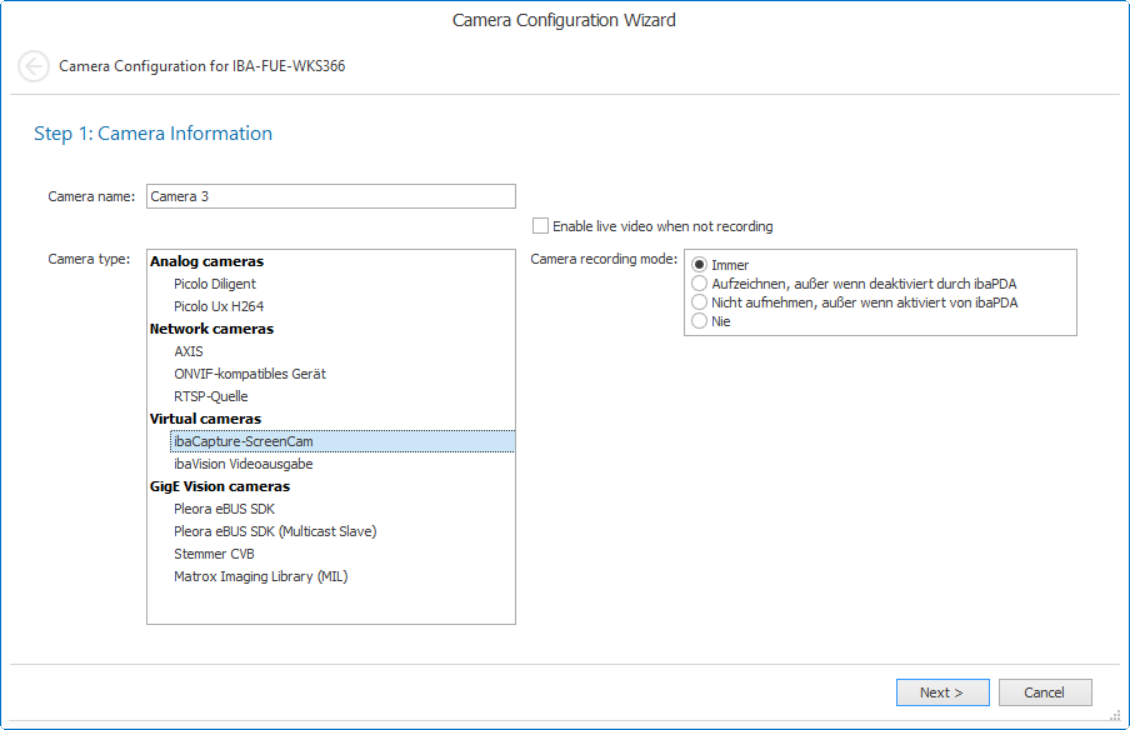Choose ibaVision Videoausgabe camera type

[x=243, y=464]
